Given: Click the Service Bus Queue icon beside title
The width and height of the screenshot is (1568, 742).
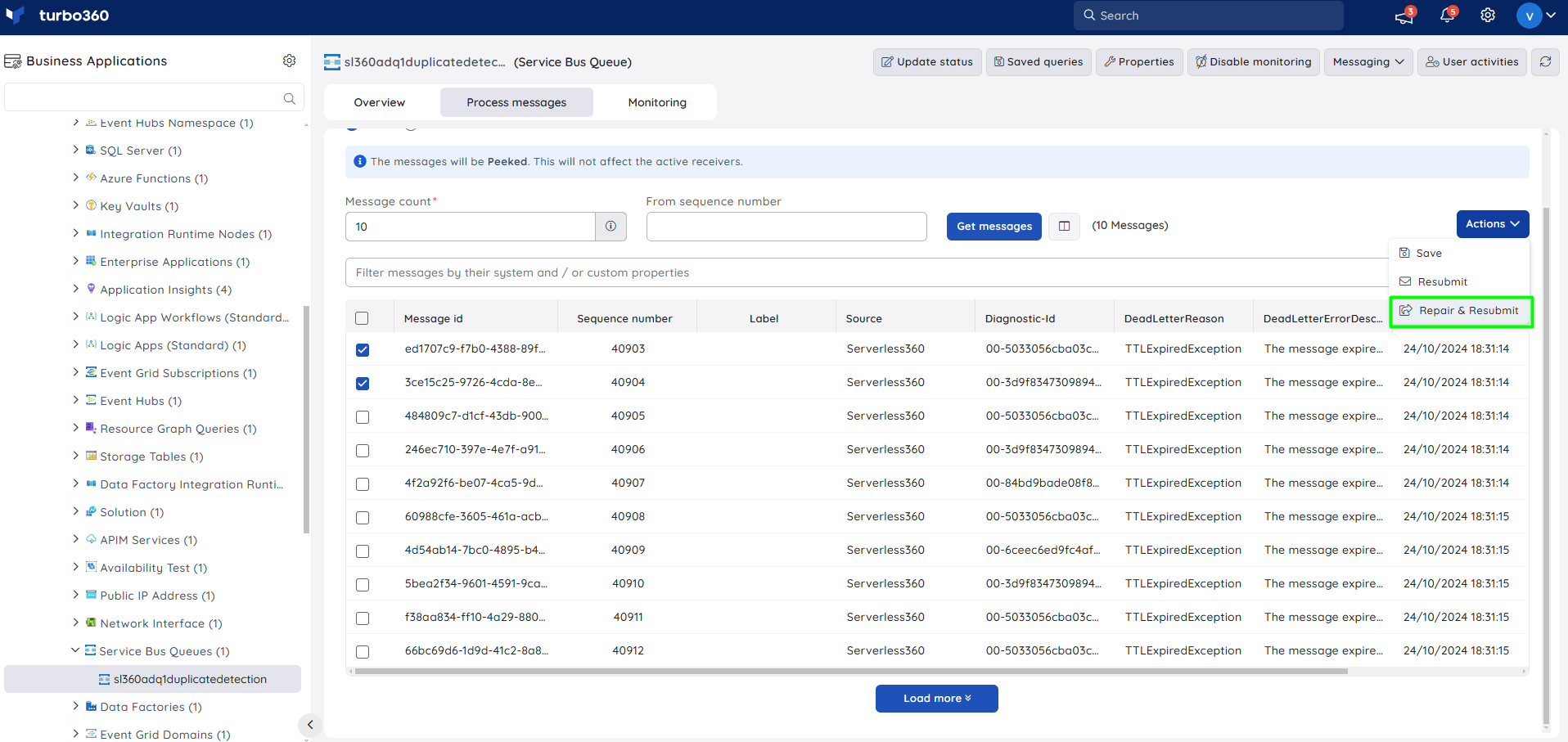Looking at the screenshot, I should (332, 61).
